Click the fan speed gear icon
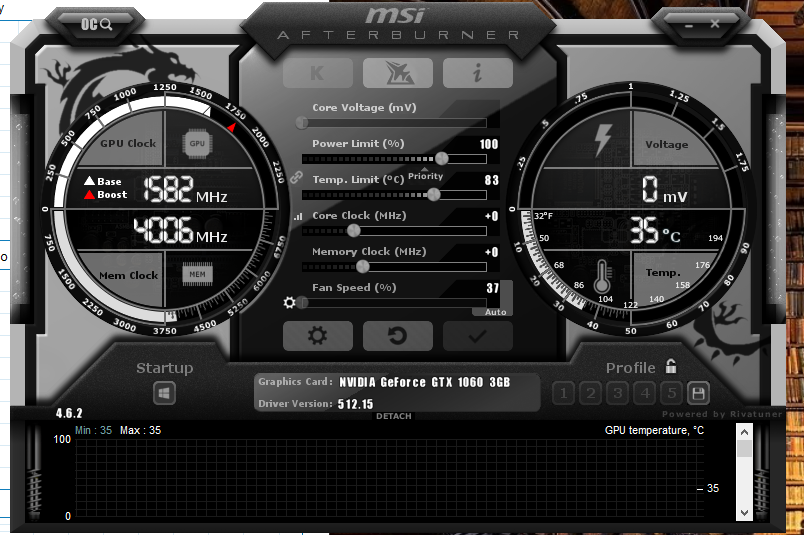The image size is (804, 535). (289, 303)
